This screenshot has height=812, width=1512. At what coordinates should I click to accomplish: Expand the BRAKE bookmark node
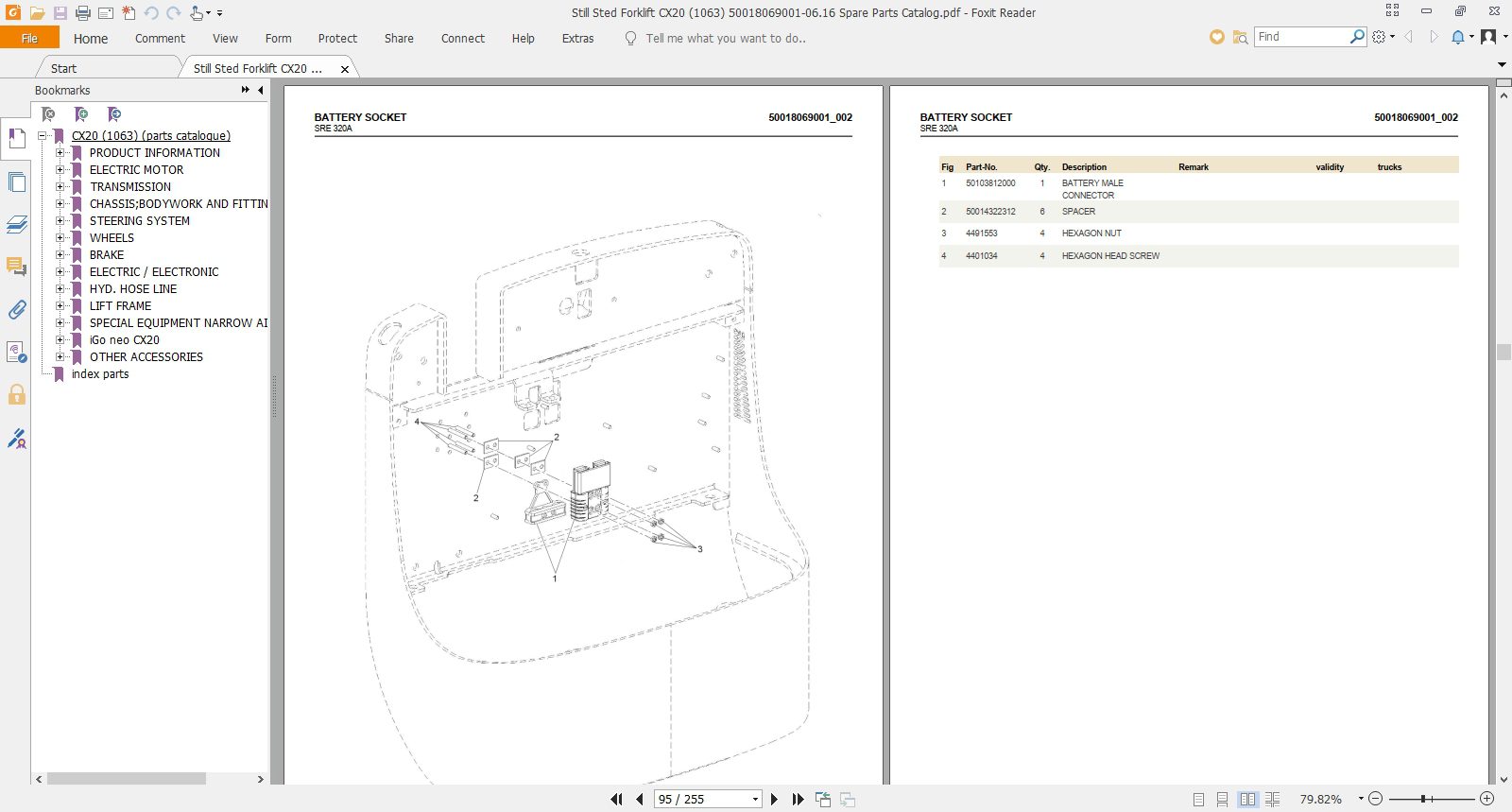(x=60, y=255)
